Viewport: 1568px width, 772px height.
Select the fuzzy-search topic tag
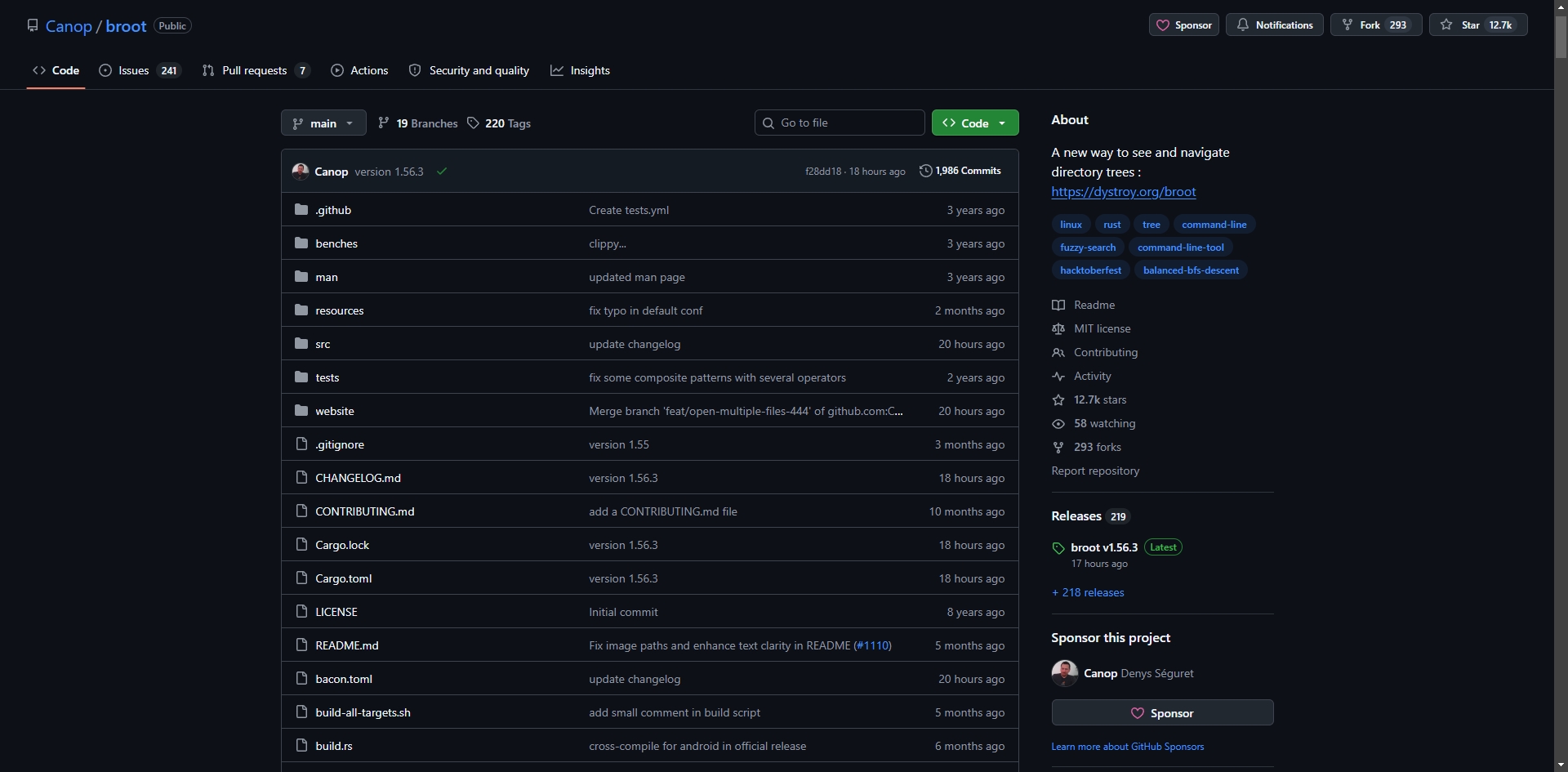coord(1088,247)
